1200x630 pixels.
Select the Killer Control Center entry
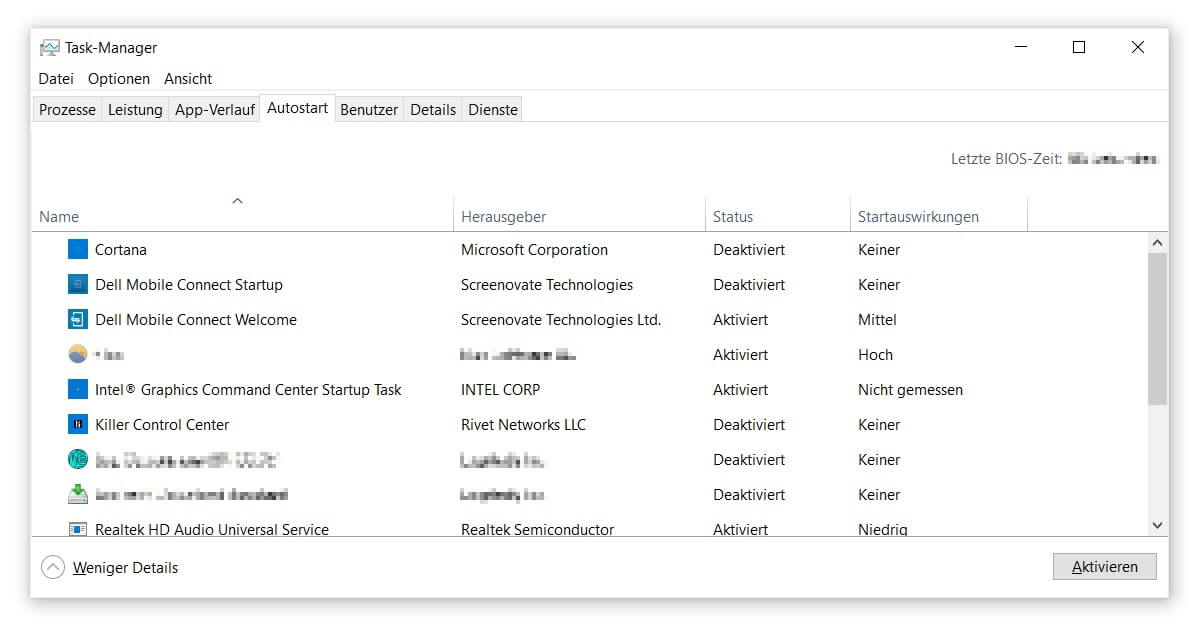162,424
